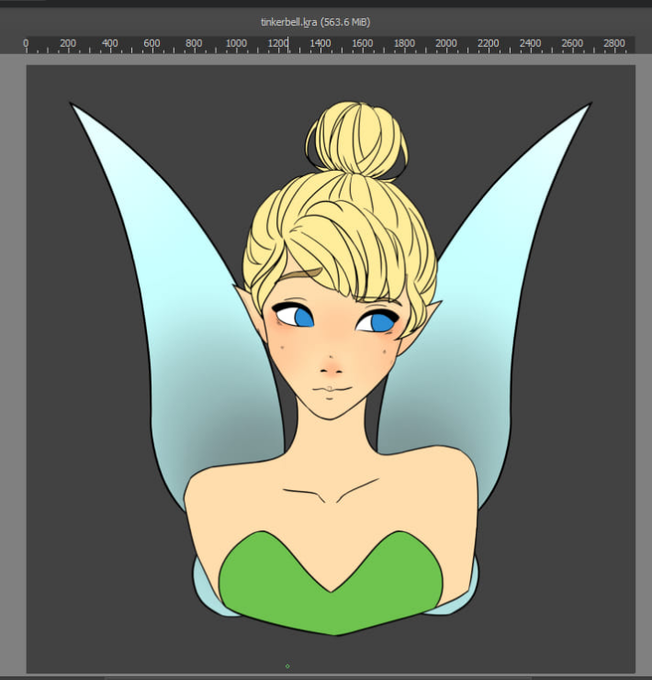652x680 pixels.
Task: Click the 0 mark on the horizontal ruler
Action: pos(26,43)
